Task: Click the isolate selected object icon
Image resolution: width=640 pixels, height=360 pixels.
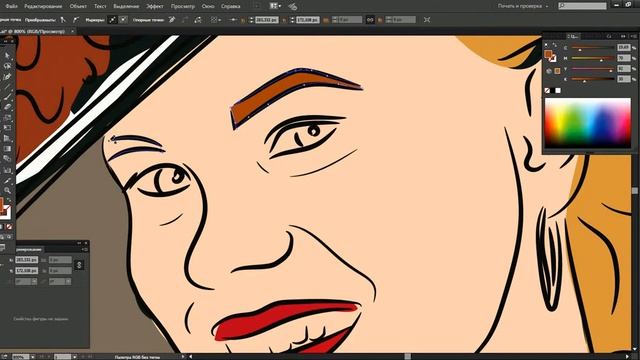Action: coord(427,20)
